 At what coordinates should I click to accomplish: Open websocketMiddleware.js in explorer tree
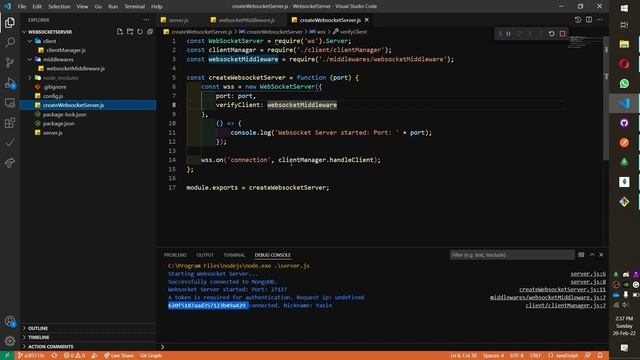click(x=76, y=69)
